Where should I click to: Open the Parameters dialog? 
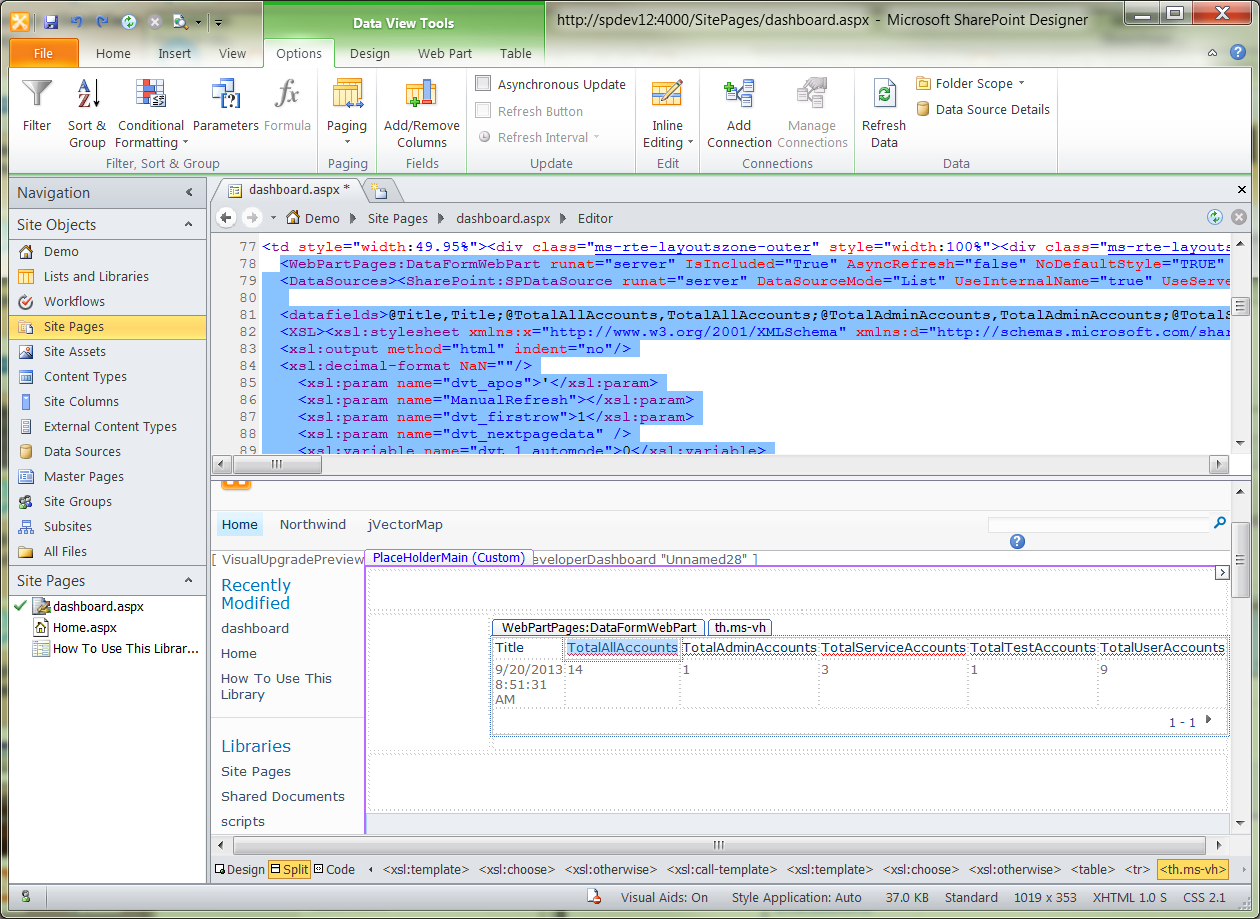(x=225, y=106)
